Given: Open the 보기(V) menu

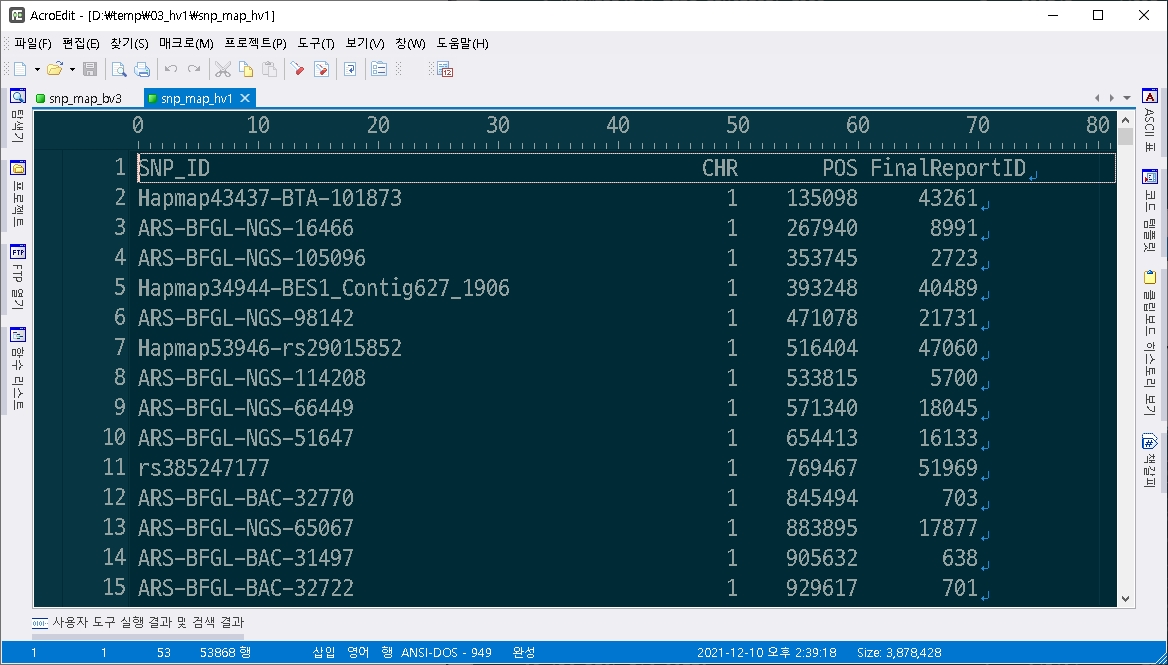Looking at the screenshot, I should coord(365,43).
